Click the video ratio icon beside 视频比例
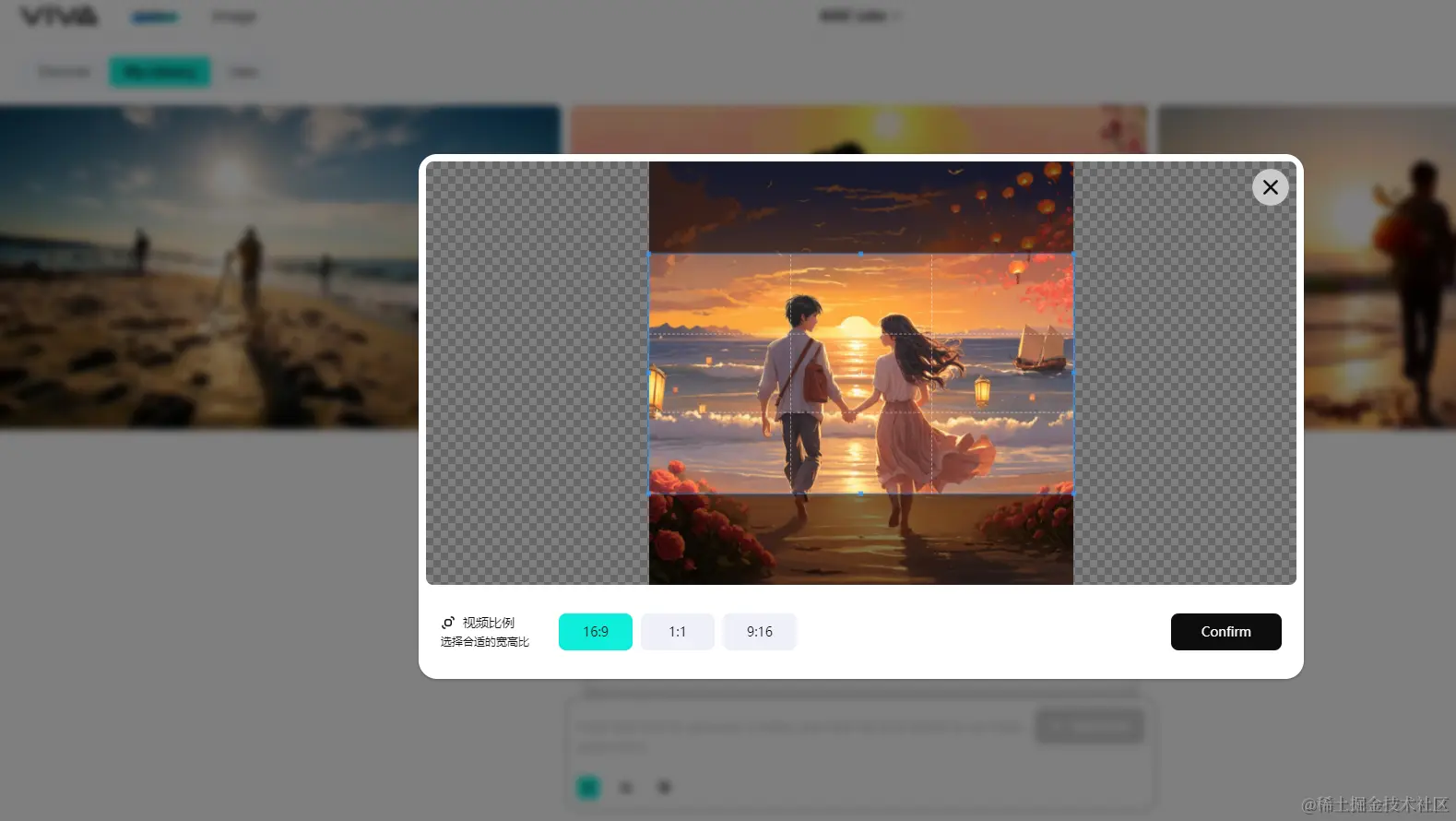 pos(448,623)
